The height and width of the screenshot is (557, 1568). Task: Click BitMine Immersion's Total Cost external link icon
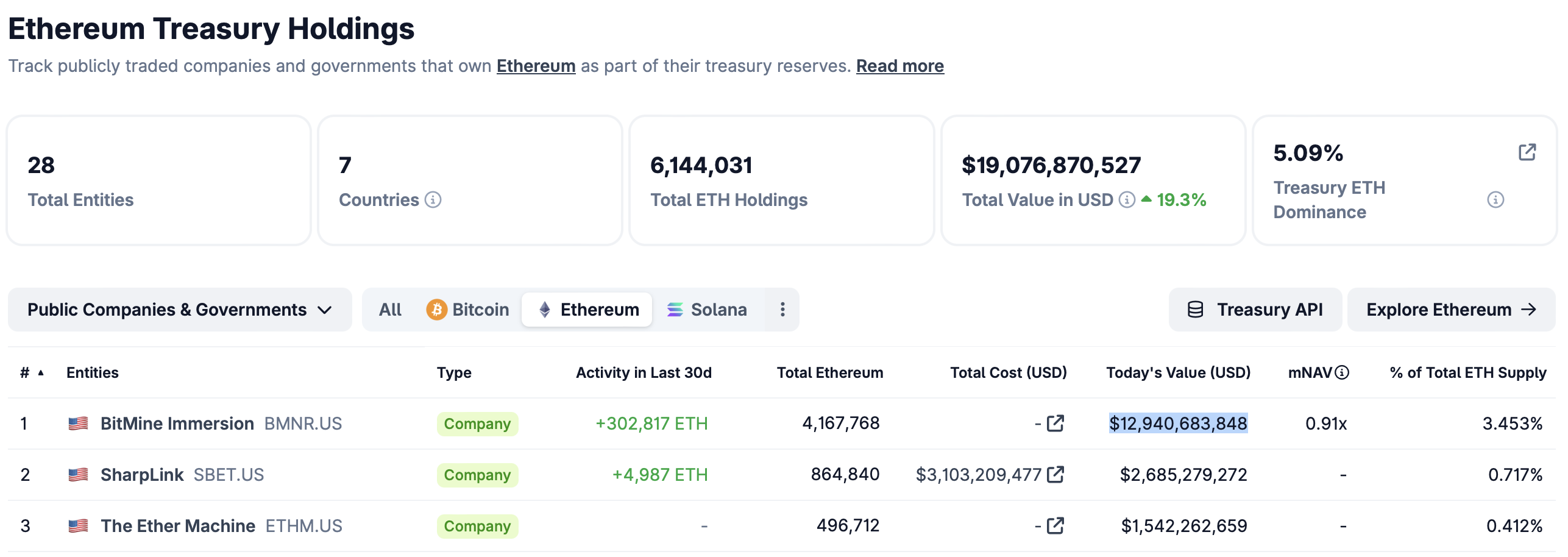[x=1055, y=422]
